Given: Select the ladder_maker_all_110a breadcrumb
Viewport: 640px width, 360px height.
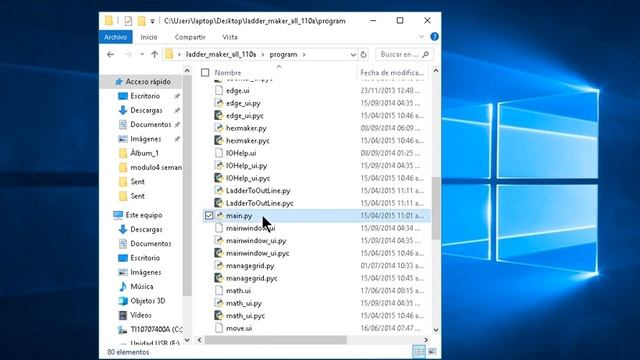Looking at the screenshot, I should [221, 54].
